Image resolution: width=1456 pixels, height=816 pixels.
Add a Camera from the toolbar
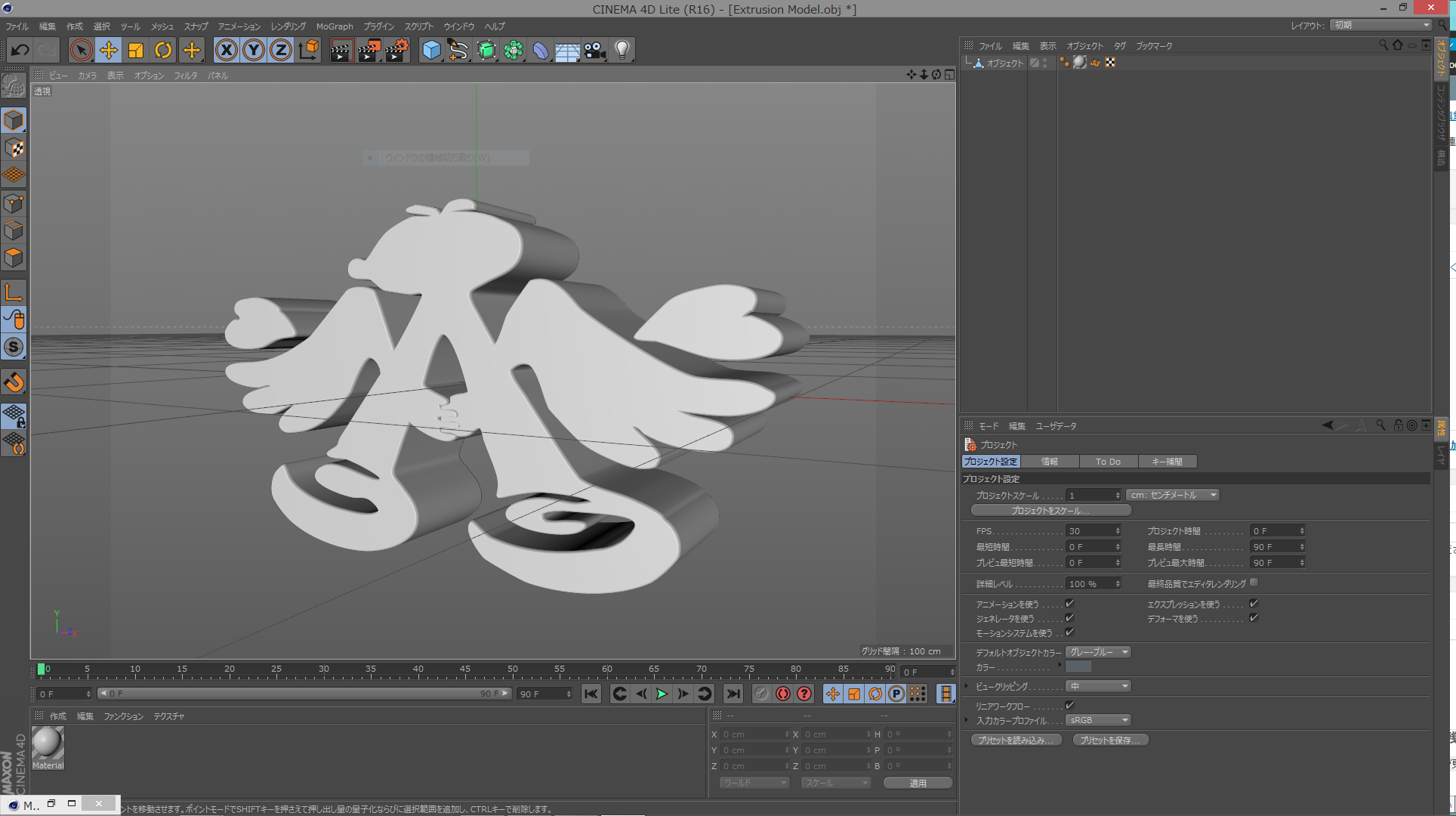click(594, 50)
